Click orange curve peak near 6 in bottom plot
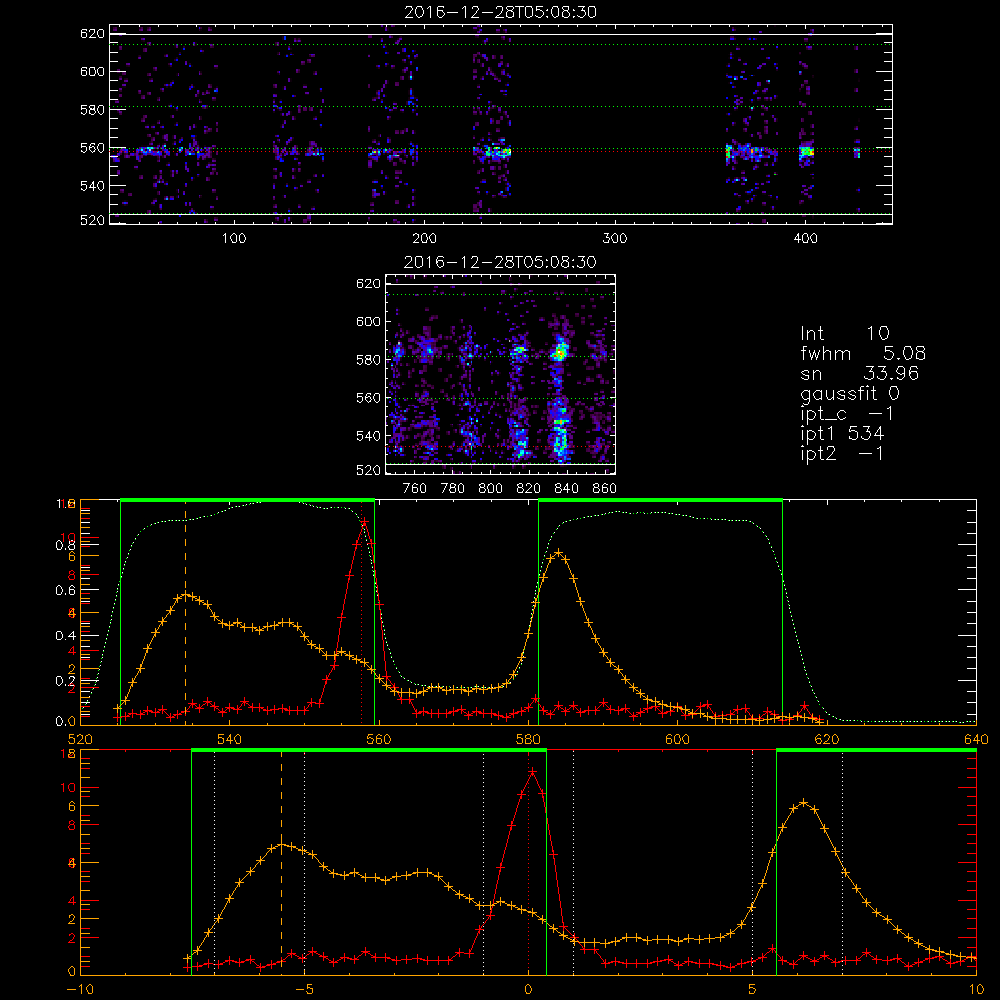 (x=804, y=803)
